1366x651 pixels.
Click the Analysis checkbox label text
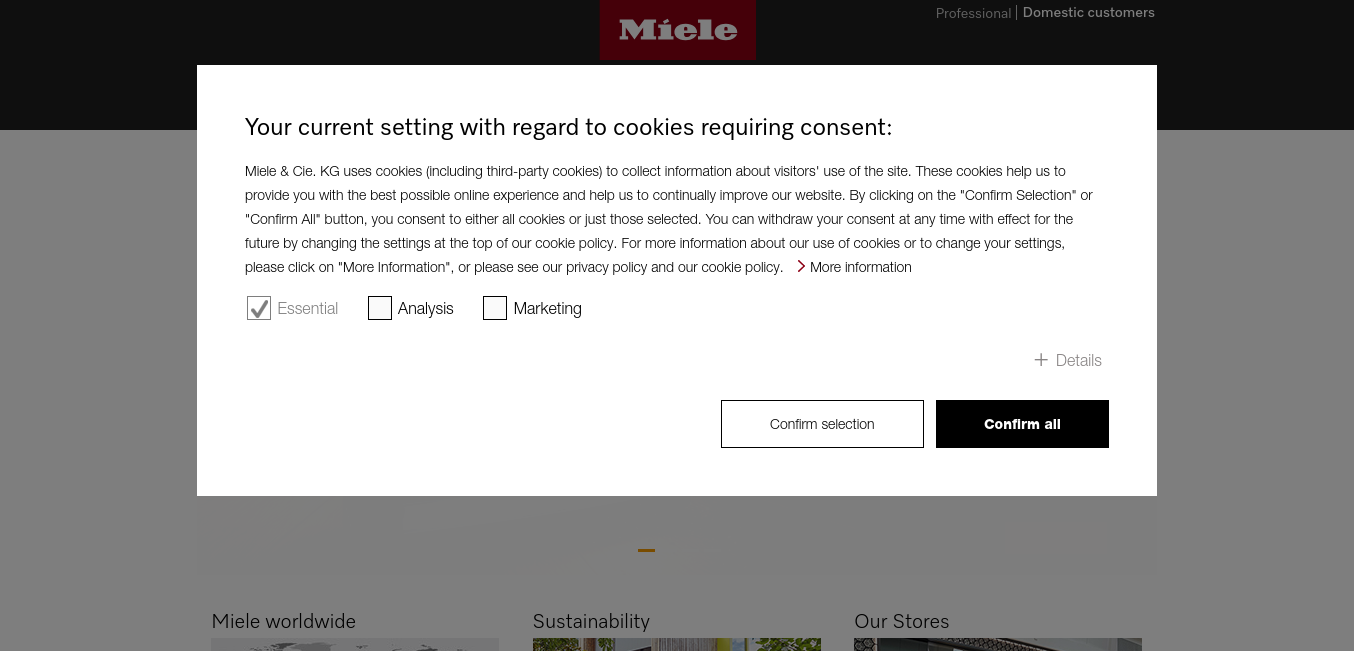click(x=426, y=308)
